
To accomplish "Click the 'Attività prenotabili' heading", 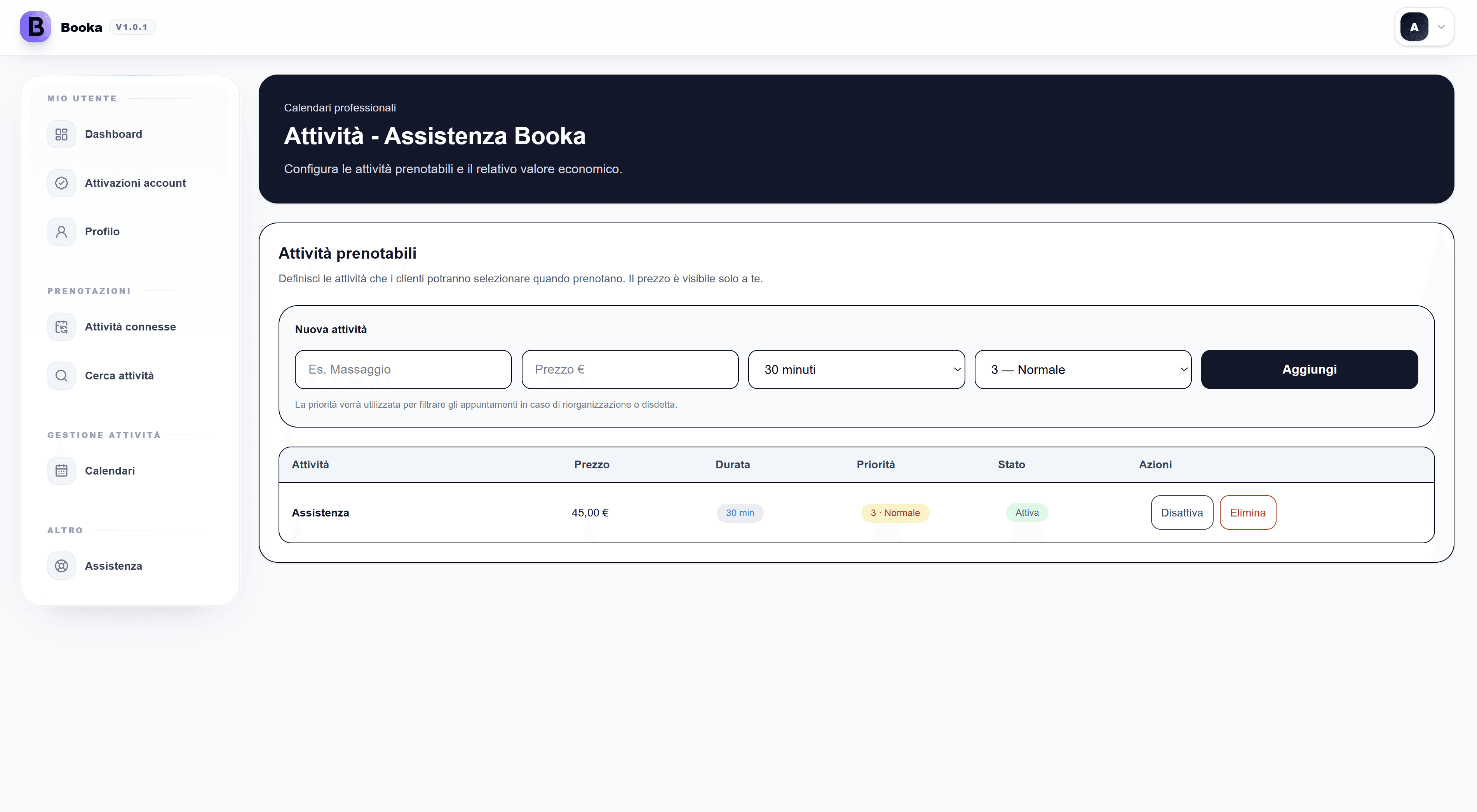I will [347, 253].
